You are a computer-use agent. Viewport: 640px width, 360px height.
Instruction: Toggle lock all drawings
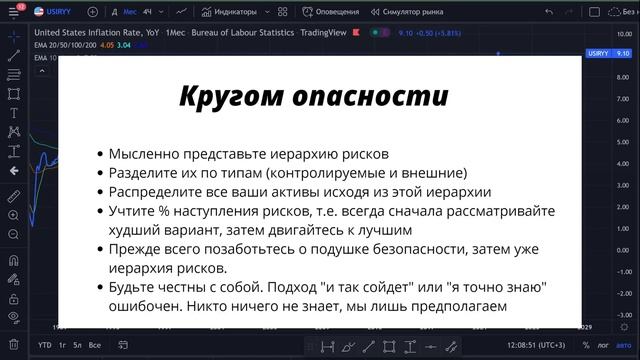14,299
